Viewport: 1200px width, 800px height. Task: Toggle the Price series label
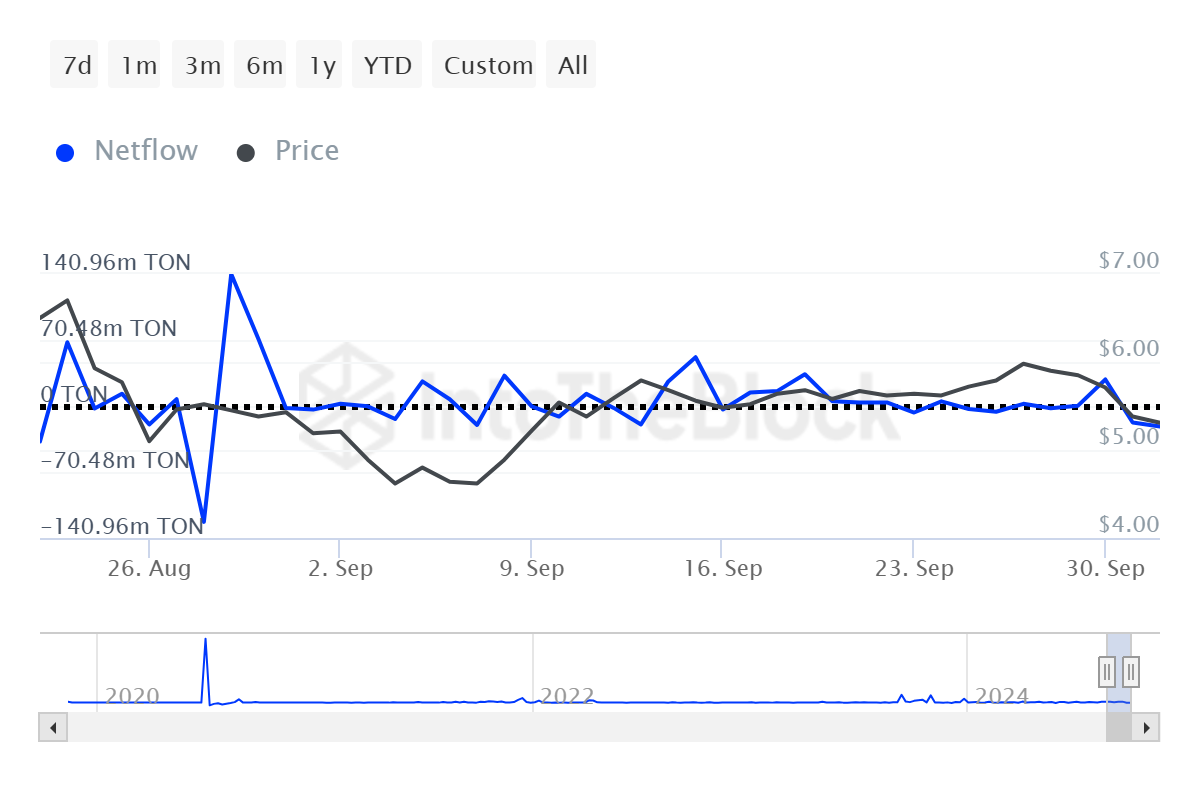[307, 151]
